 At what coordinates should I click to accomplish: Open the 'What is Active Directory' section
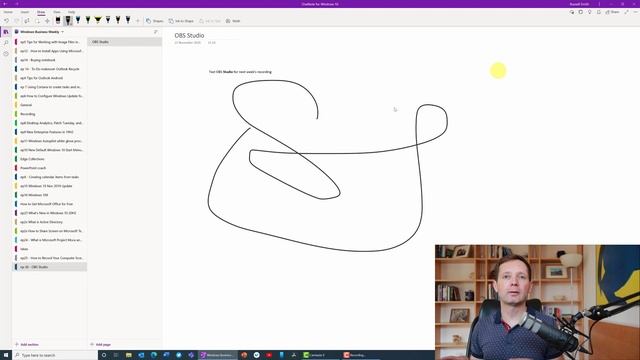(x=50, y=222)
